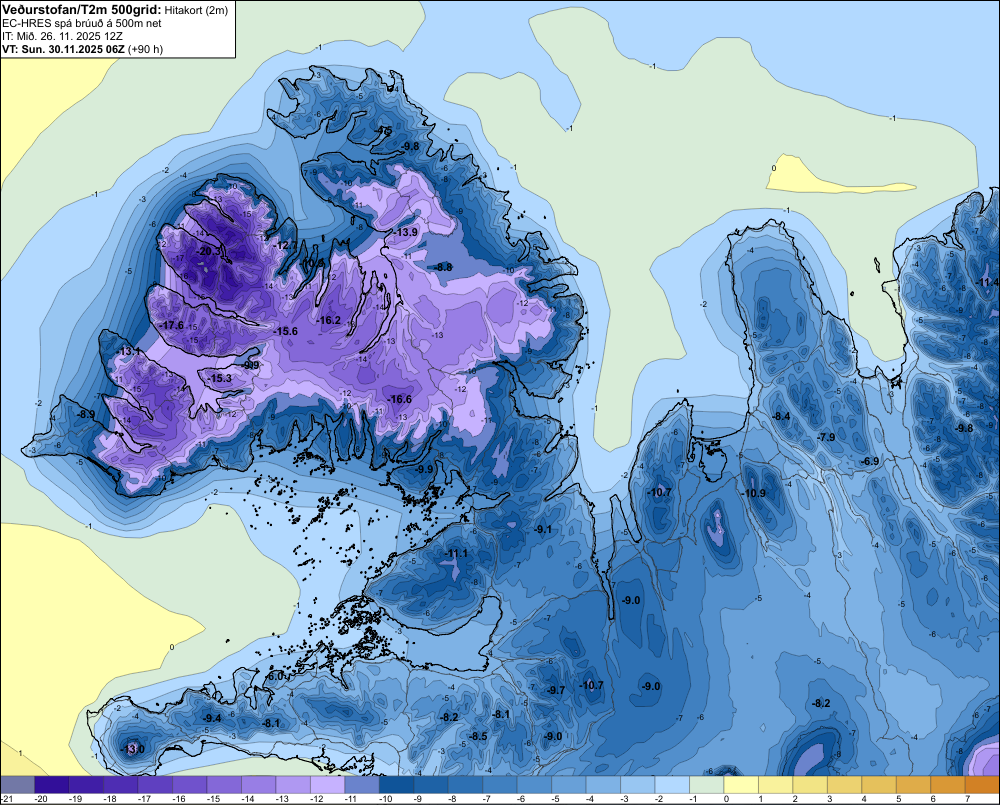Click the -8.8 temperature label
1000x805 pixels.
point(442,267)
